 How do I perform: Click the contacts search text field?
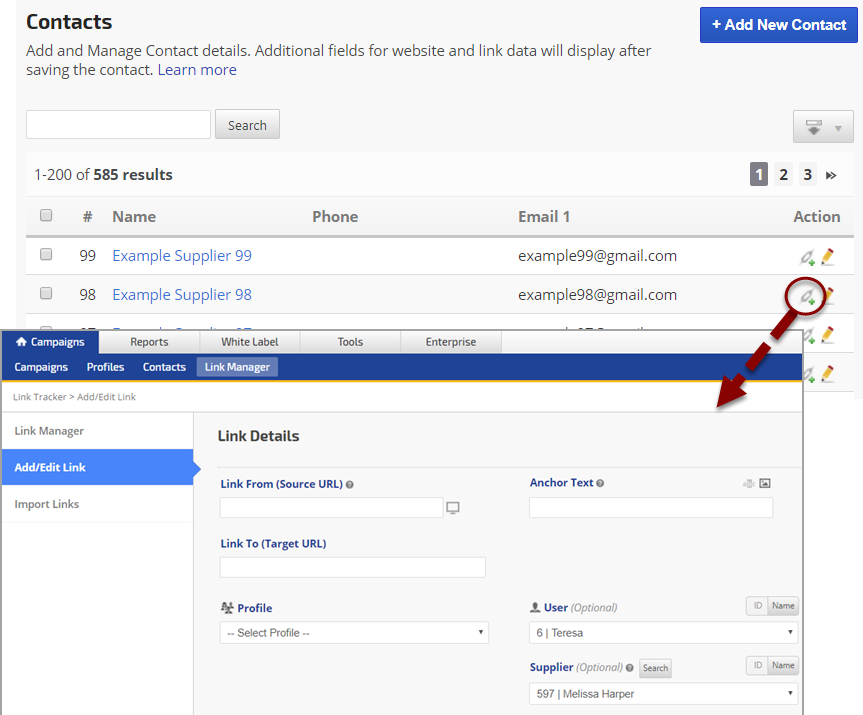(118, 125)
